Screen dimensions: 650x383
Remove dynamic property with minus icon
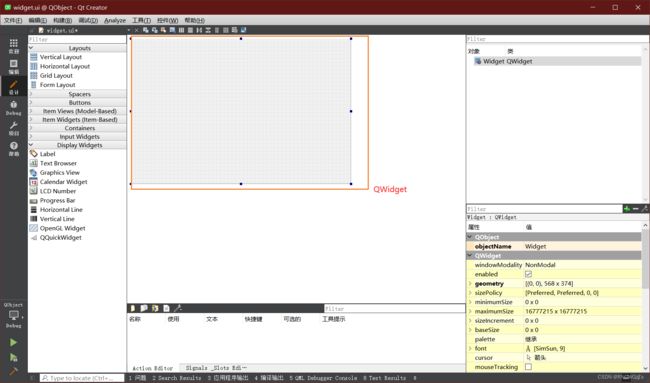(x=635, y=209)
